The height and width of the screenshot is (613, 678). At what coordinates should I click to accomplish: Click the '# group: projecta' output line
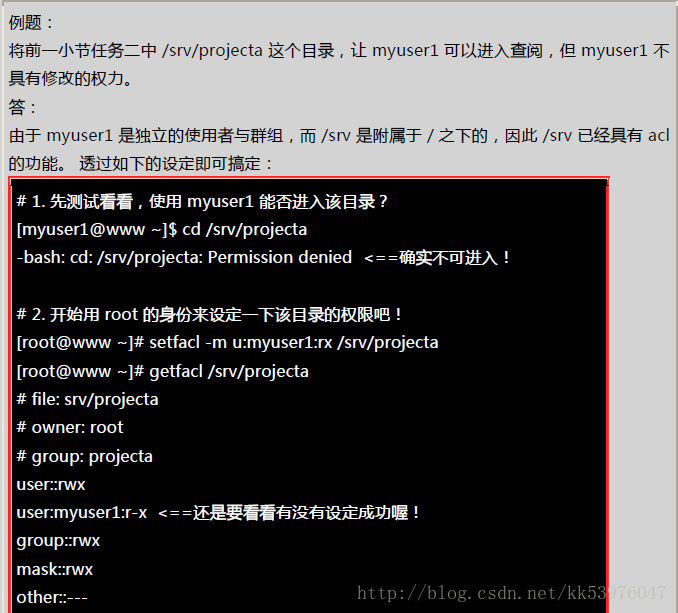85,457
